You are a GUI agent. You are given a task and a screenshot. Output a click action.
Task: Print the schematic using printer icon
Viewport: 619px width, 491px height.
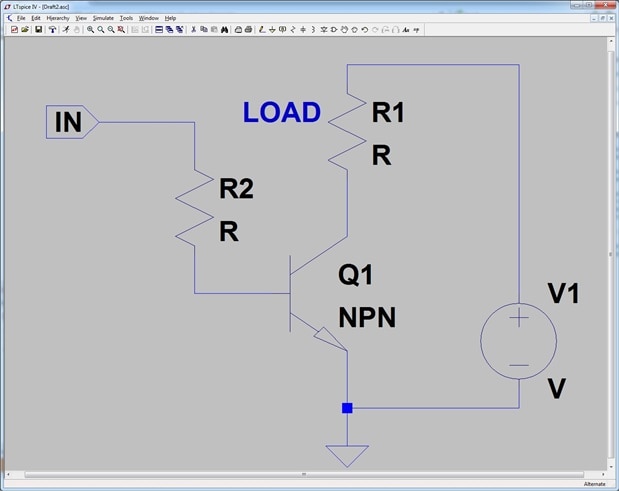pos(248,30)
